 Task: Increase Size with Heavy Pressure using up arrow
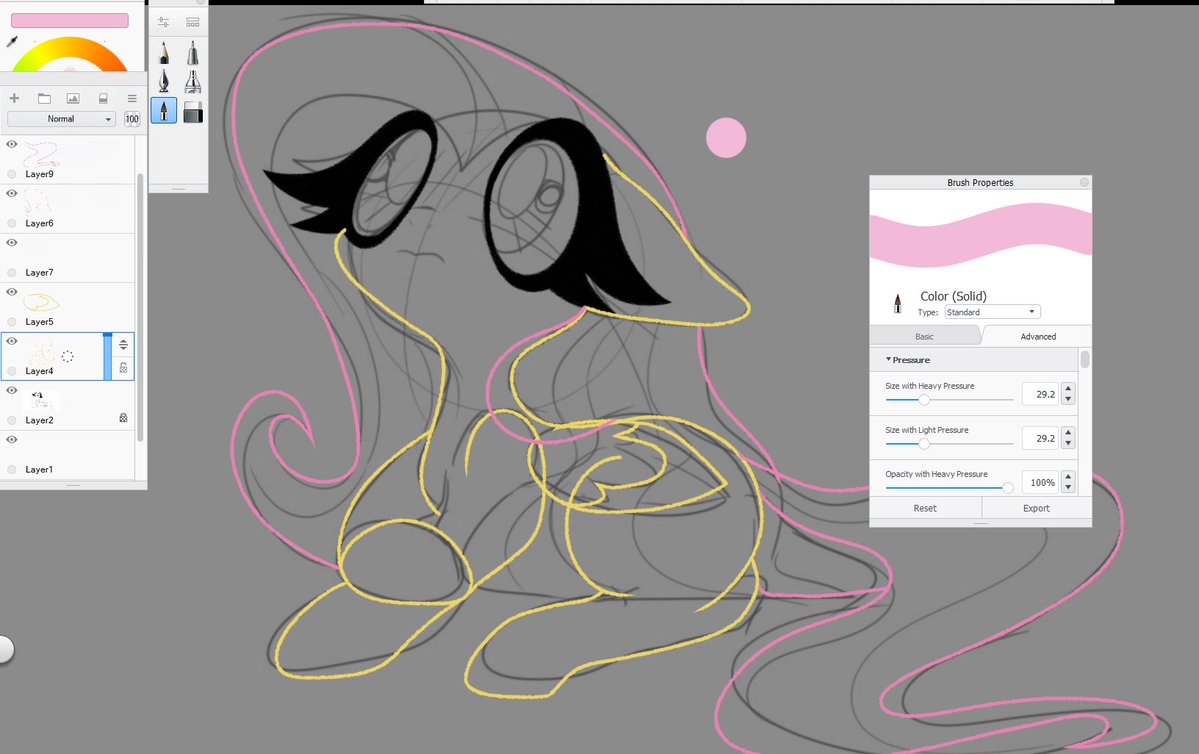point(1068,388)
